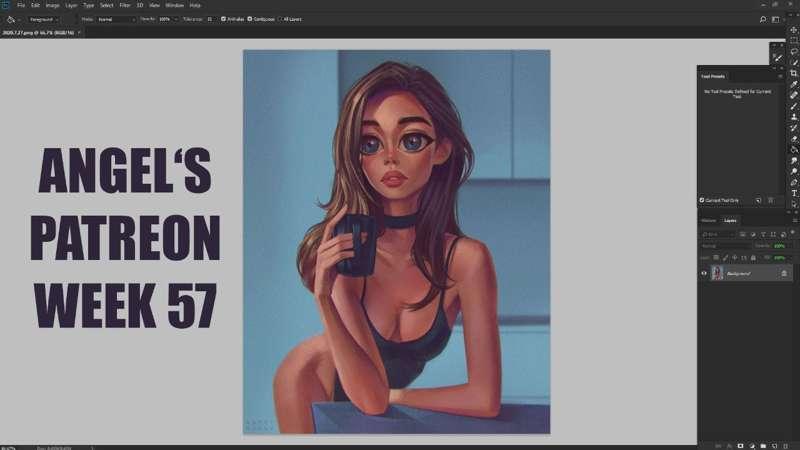This screenshot has width=800, height=450.
Task: Open the Select menu
Action: (x=106, y=5)
